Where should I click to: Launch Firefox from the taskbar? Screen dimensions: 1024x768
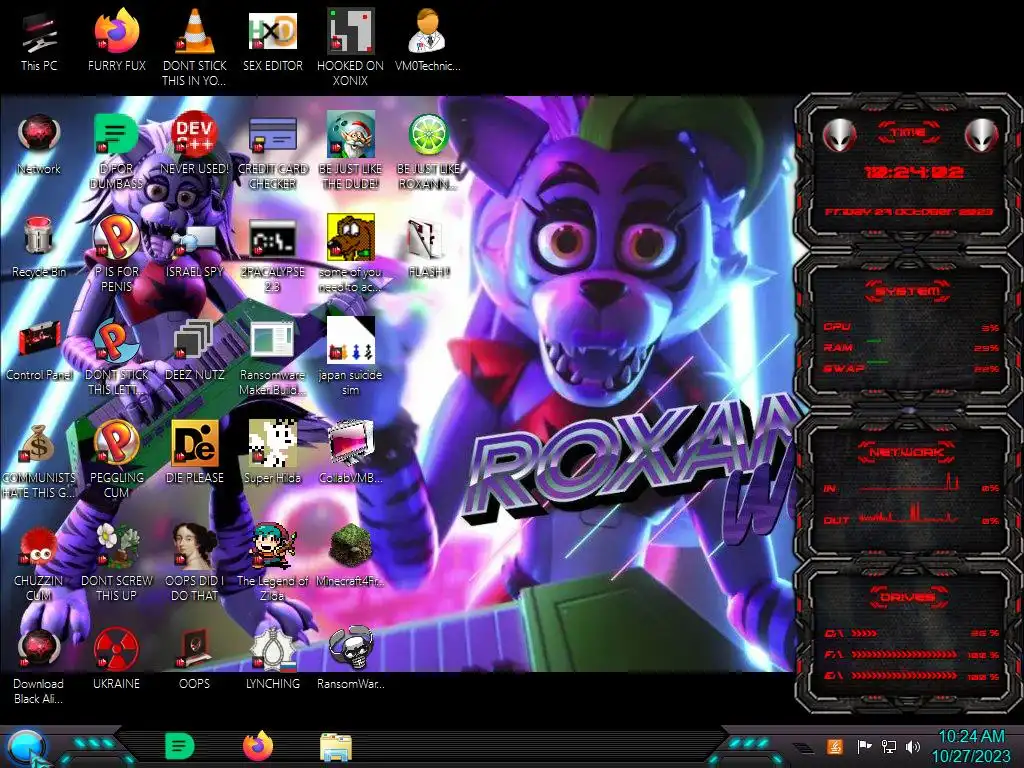click(258, 746)
